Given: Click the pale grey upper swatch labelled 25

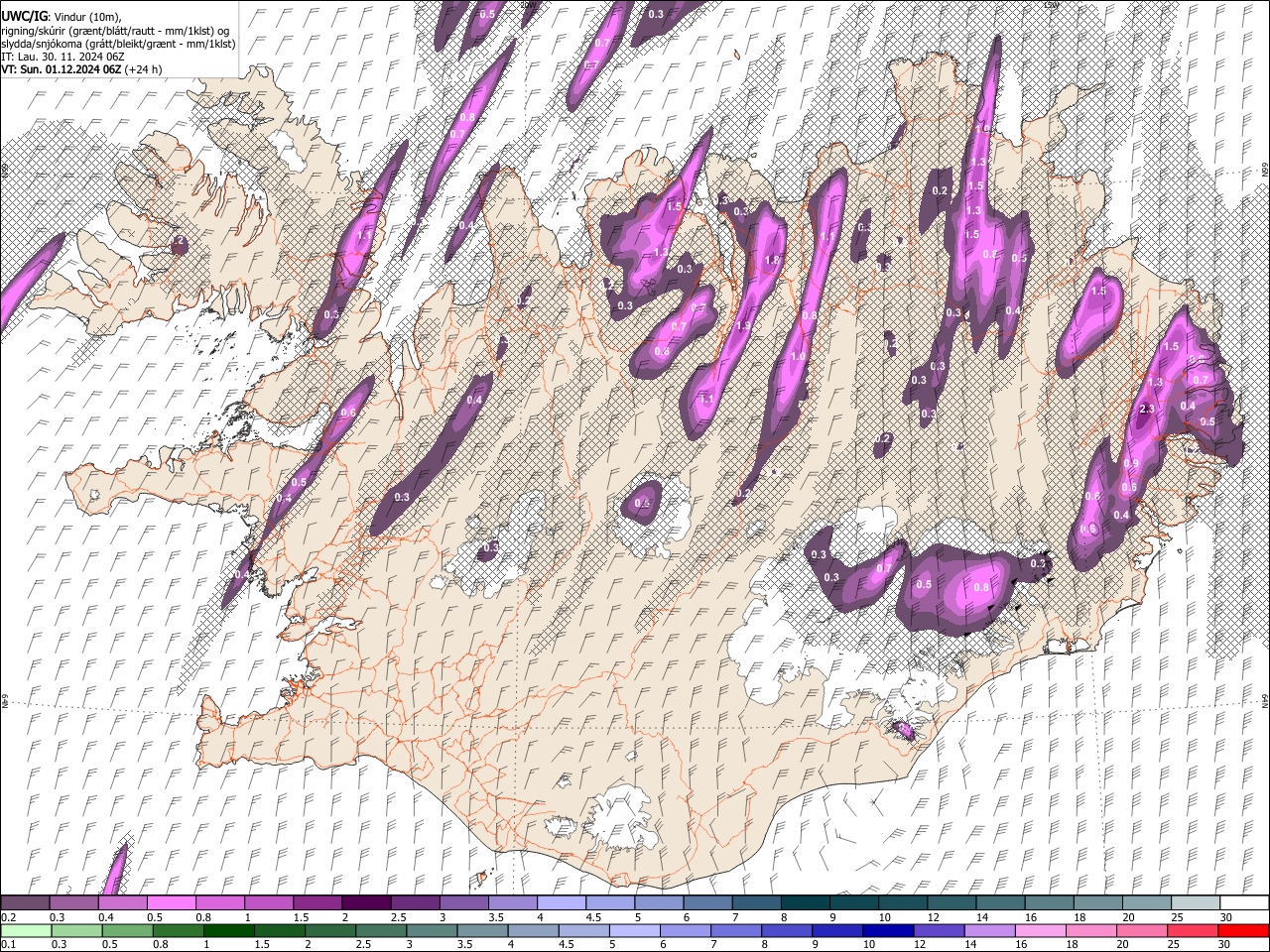Looking at the screenshot, I should pos(1195,903).
